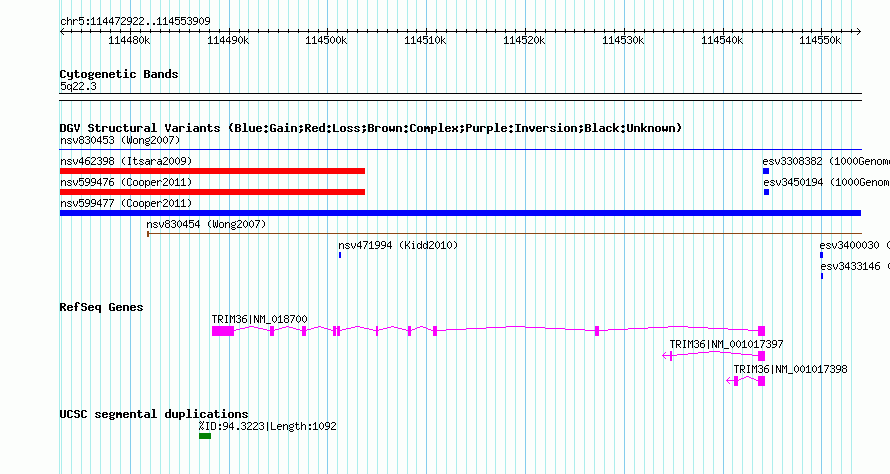890x474 pixels.
Task: Click the 114550k ruler tick label
Action: 820,40
